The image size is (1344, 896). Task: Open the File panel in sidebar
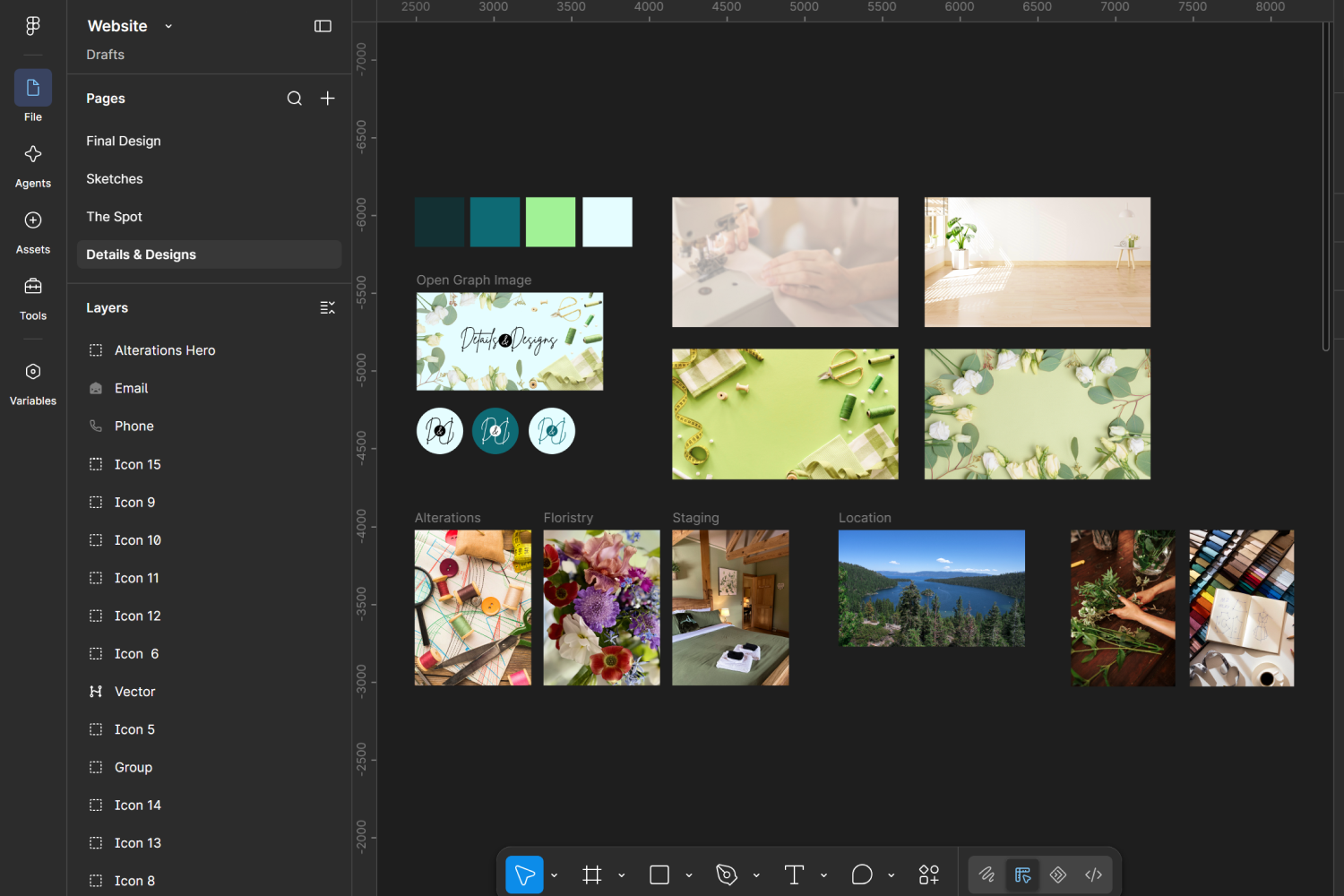point(33,97)
